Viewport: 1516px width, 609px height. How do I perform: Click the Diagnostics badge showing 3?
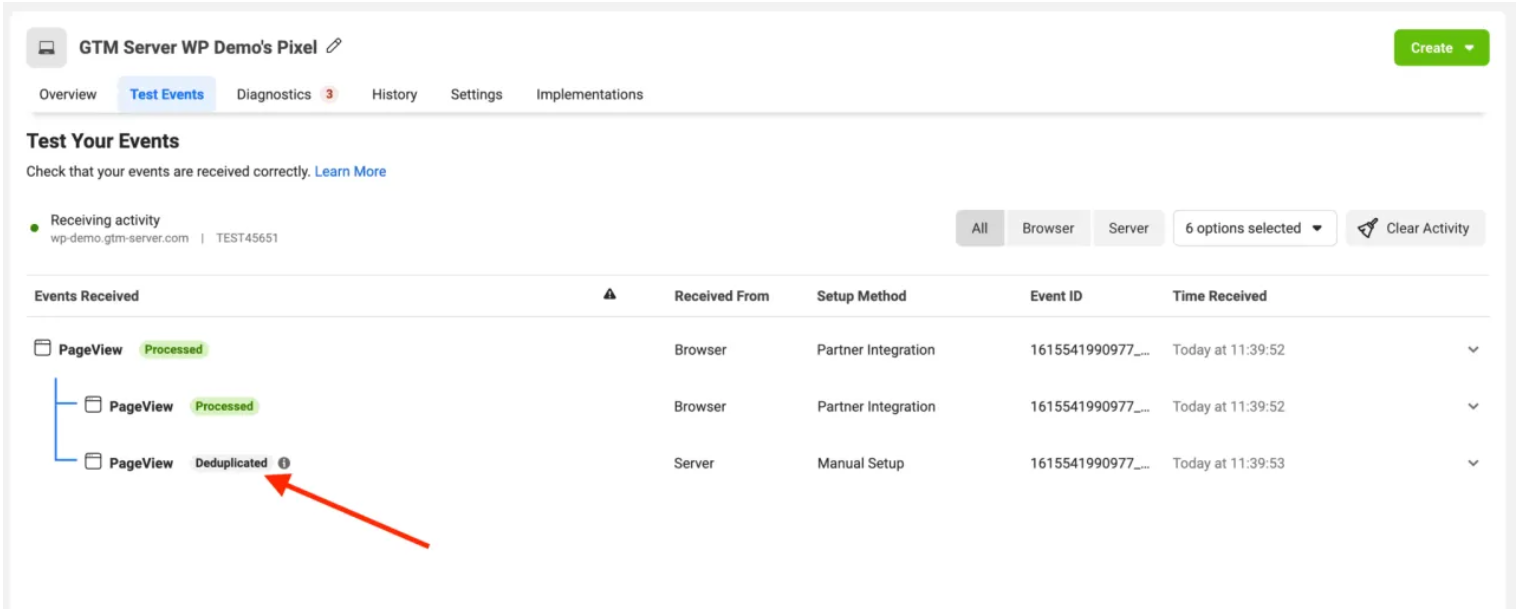[x=329, y=94]
